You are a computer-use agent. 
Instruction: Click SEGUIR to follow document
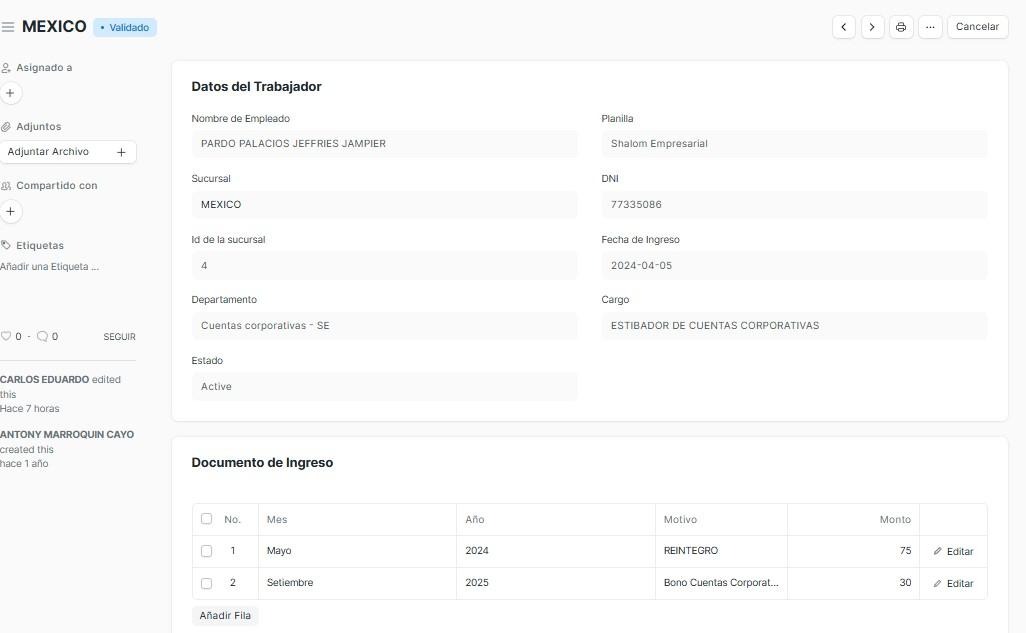(119, 337)
